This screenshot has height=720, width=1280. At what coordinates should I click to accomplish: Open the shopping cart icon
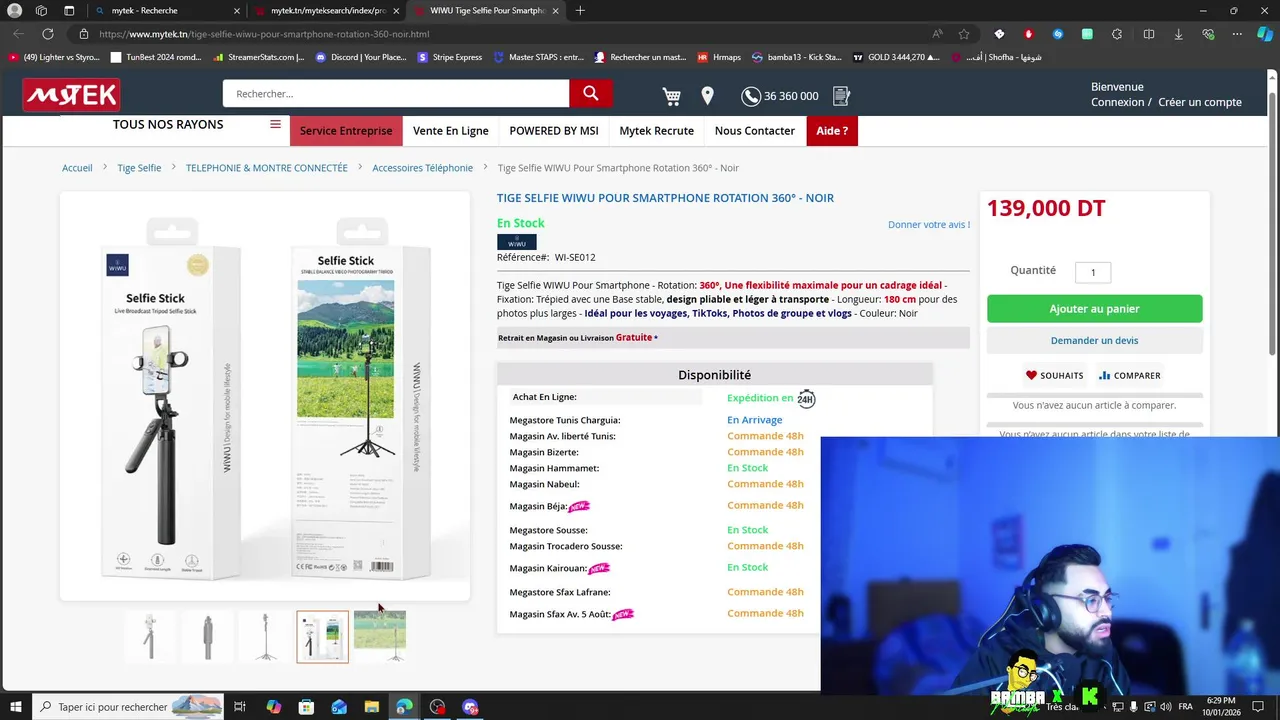pos(671,96)
